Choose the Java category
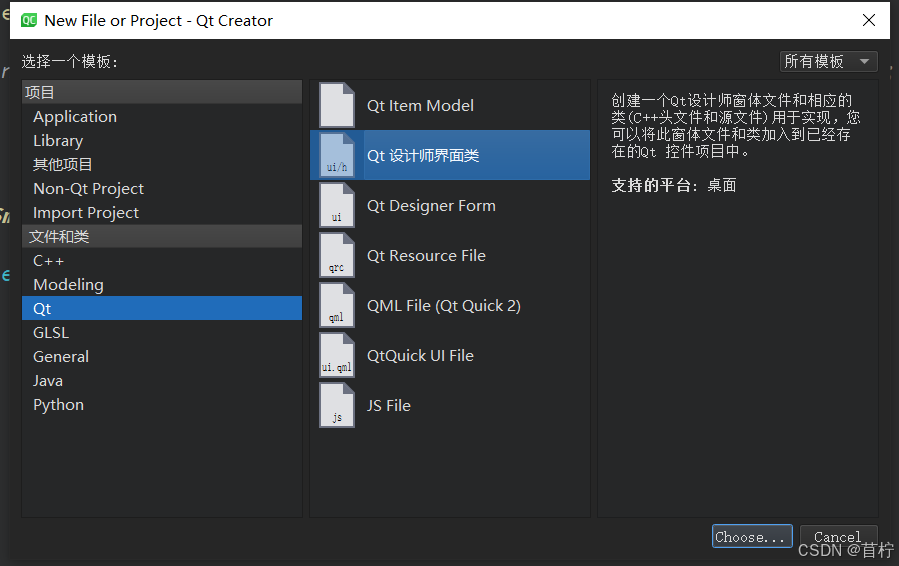 click(162, 381)
